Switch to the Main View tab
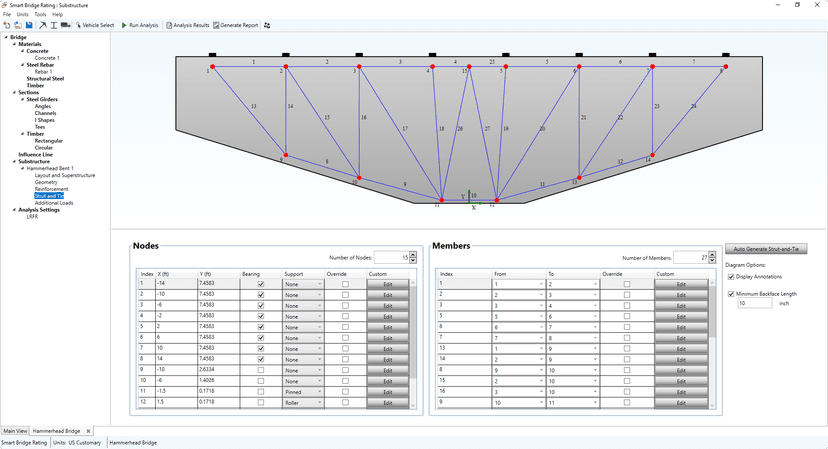Image resolution: width=828 pixels, height=449 pixels. tap(15, 431)
